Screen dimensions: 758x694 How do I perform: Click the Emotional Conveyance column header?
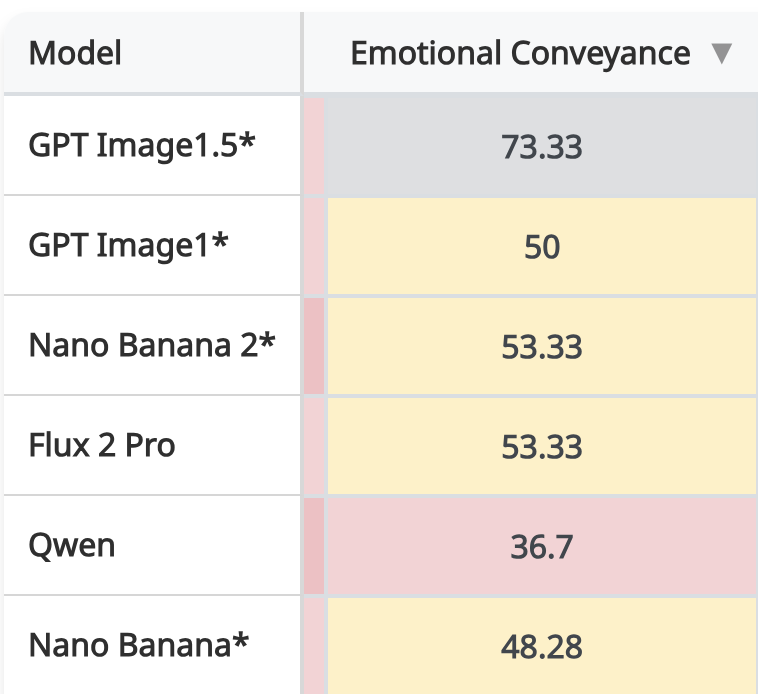(x=531, y=52)
